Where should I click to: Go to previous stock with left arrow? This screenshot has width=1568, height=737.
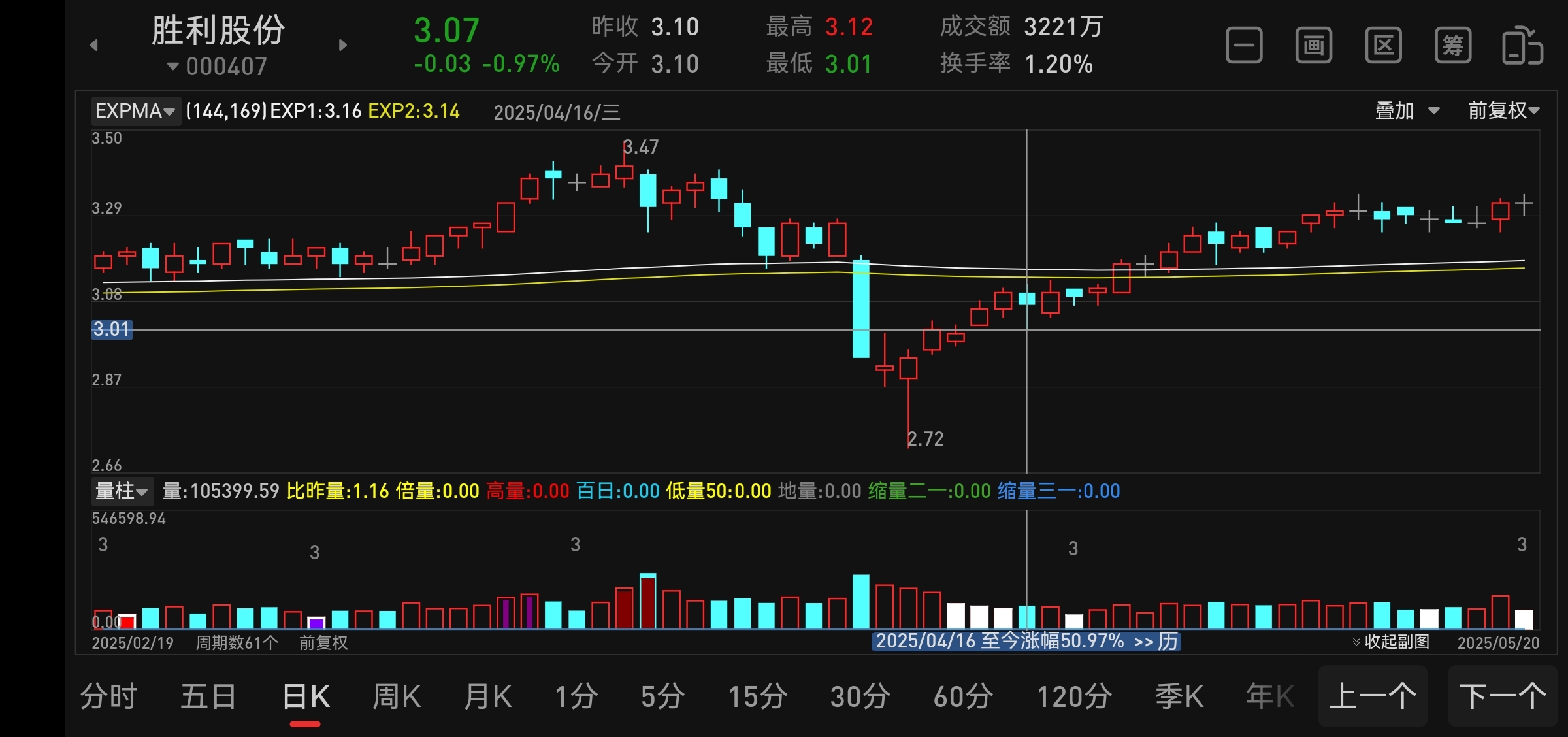94,45
